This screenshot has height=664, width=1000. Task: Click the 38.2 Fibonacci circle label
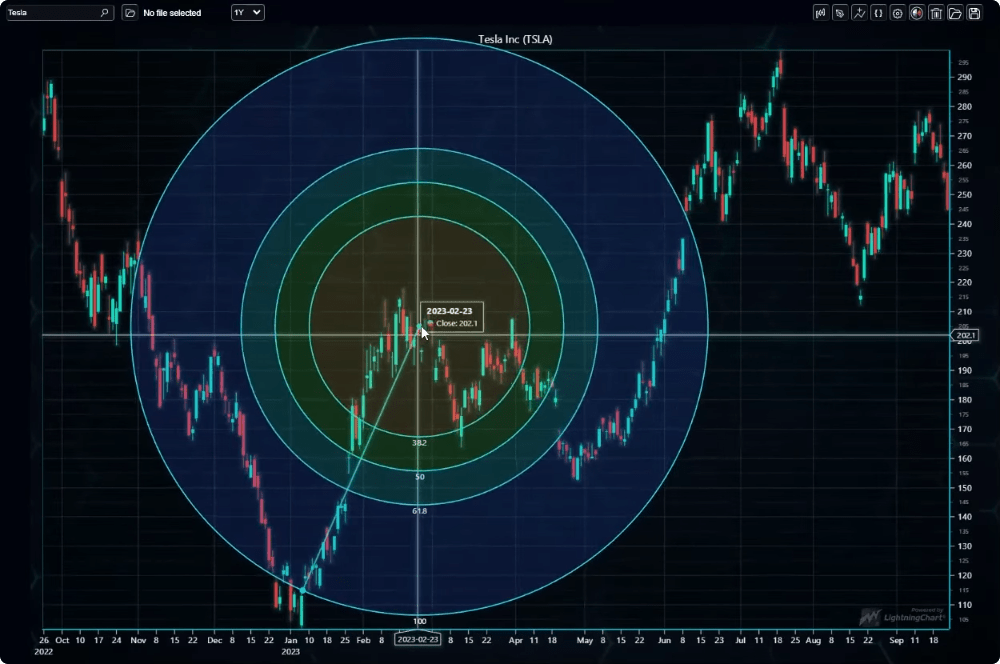tap(419, 443)
